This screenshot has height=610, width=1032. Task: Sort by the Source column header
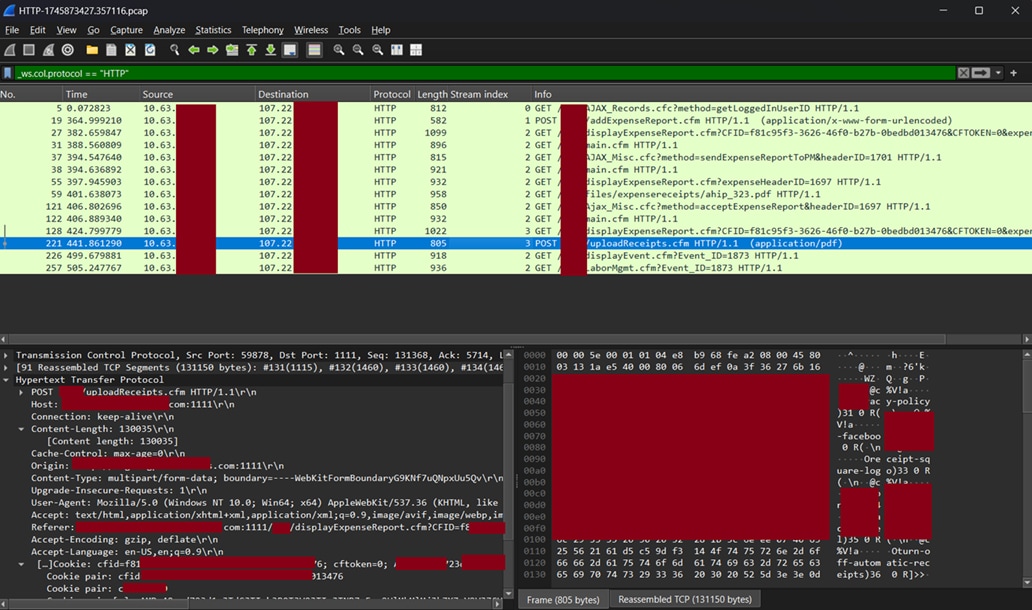point(197,94)
